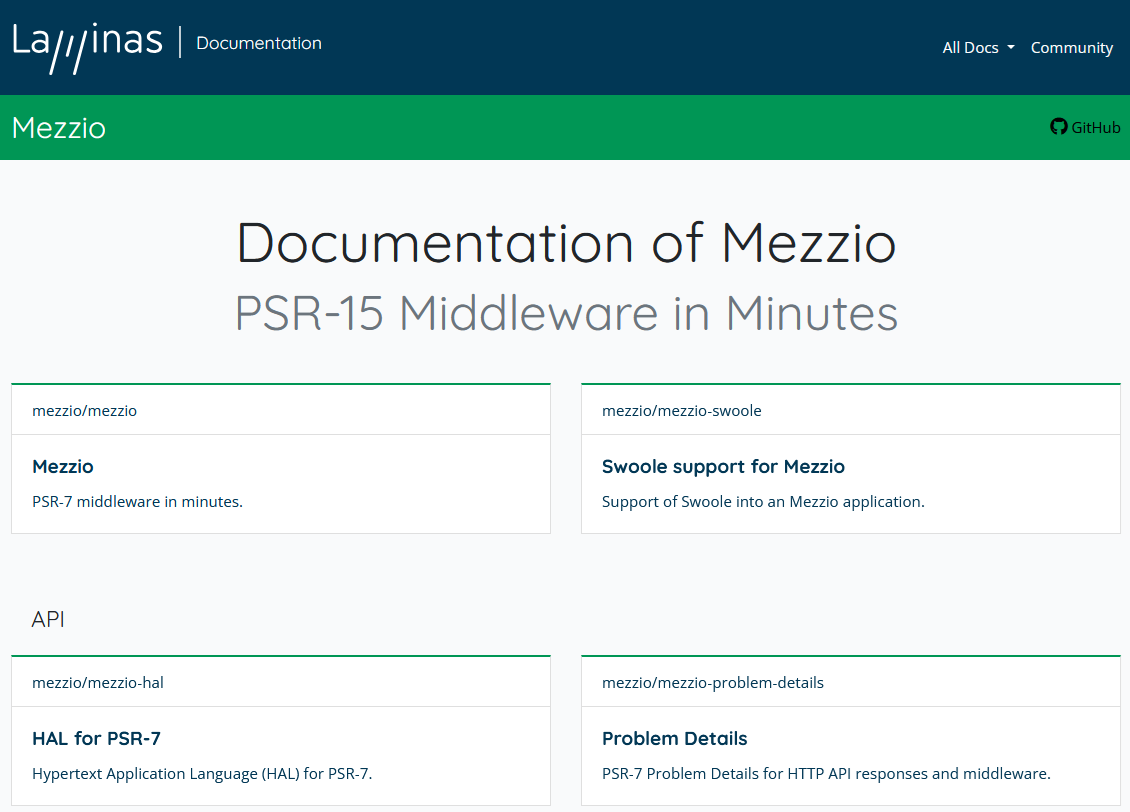This screenshot has height=812, width=1130.
Task: Open the Problem Details docs
Action: click(675, 739)
